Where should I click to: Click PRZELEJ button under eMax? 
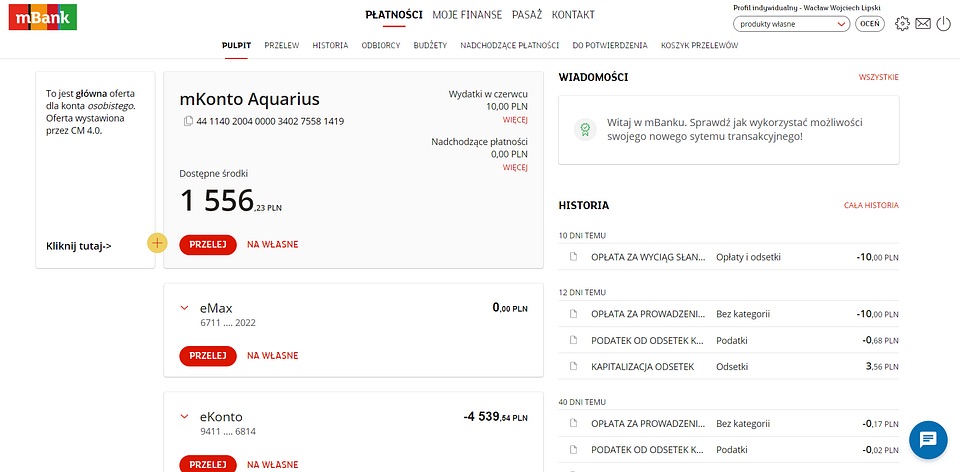(x=208, y=356)
